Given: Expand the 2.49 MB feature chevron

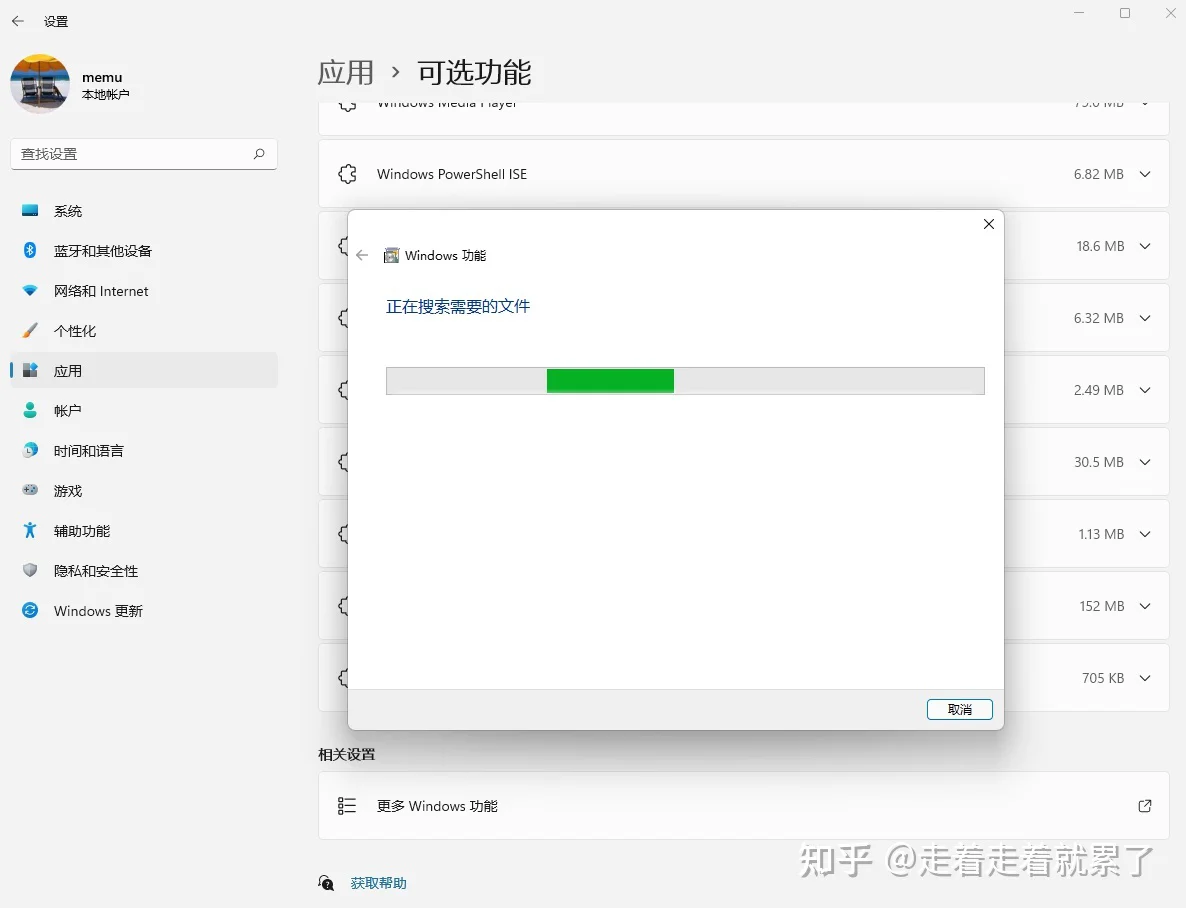Looking at the screenshot, I should [1145, 390].
